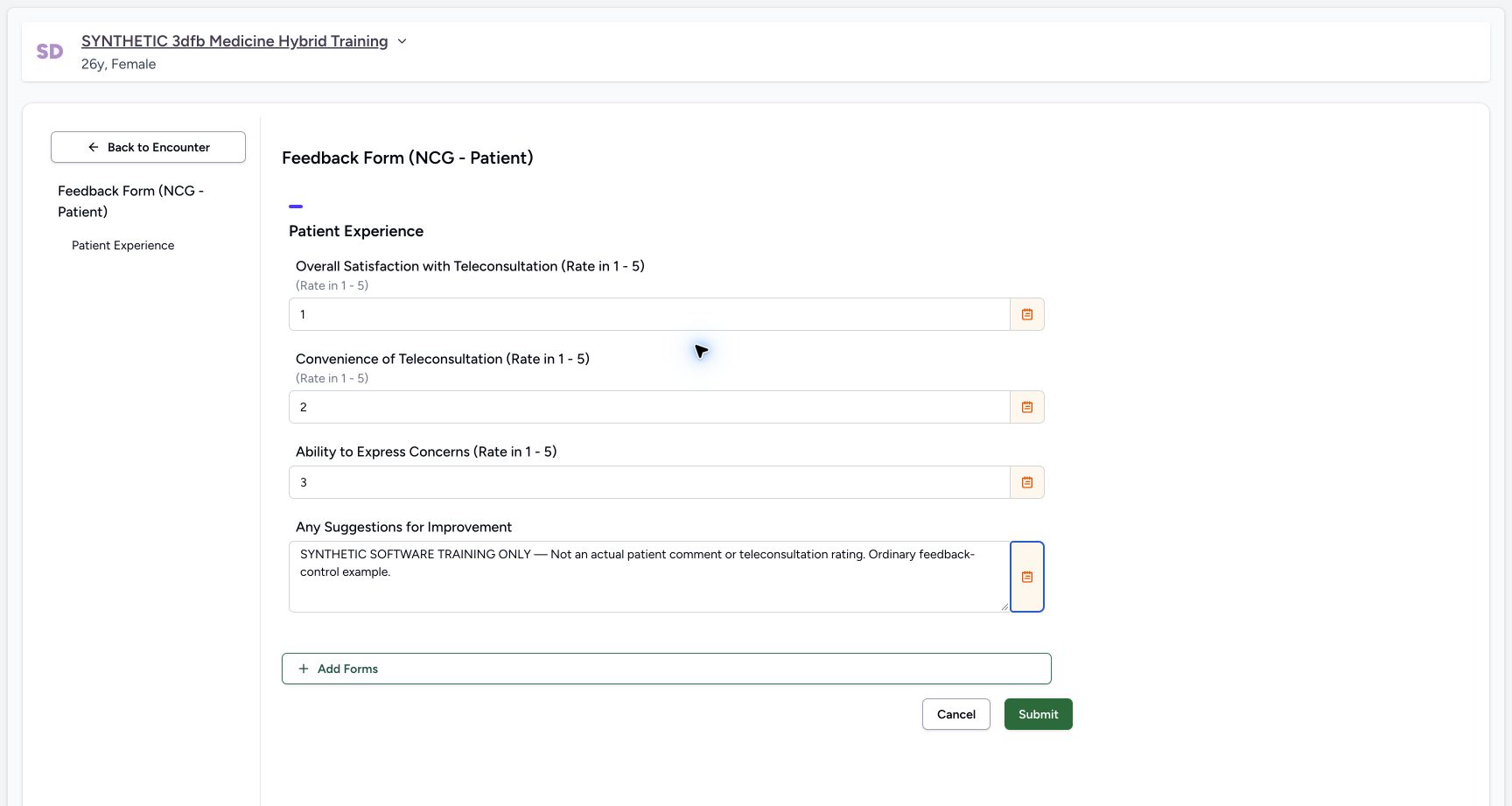
Task: Open notes icon for Ability to Express Concerns
Action: click(x=1027, y=482)
